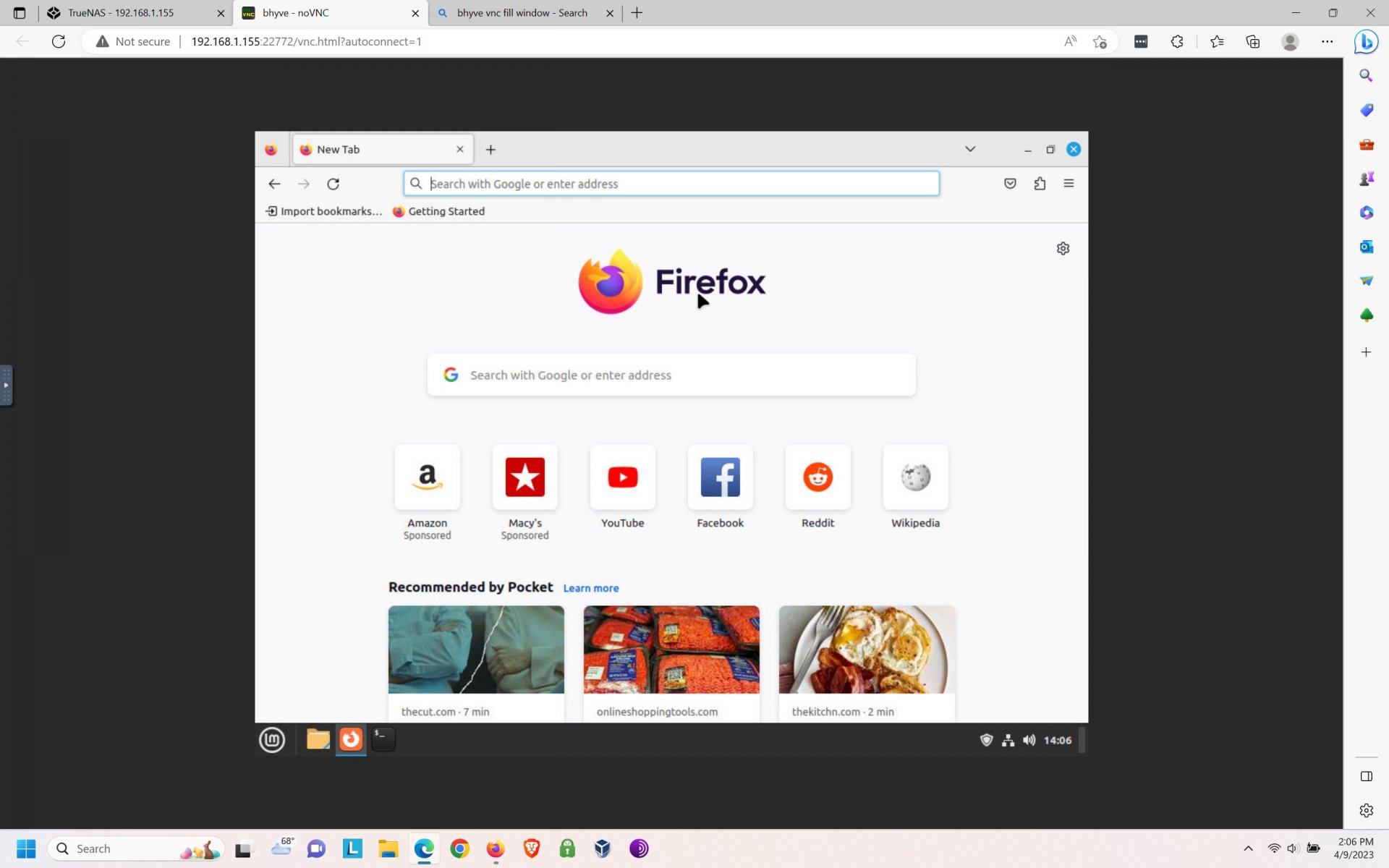Open Edge tab actions menu
1389x868 pixels.
tap(20, 13)
